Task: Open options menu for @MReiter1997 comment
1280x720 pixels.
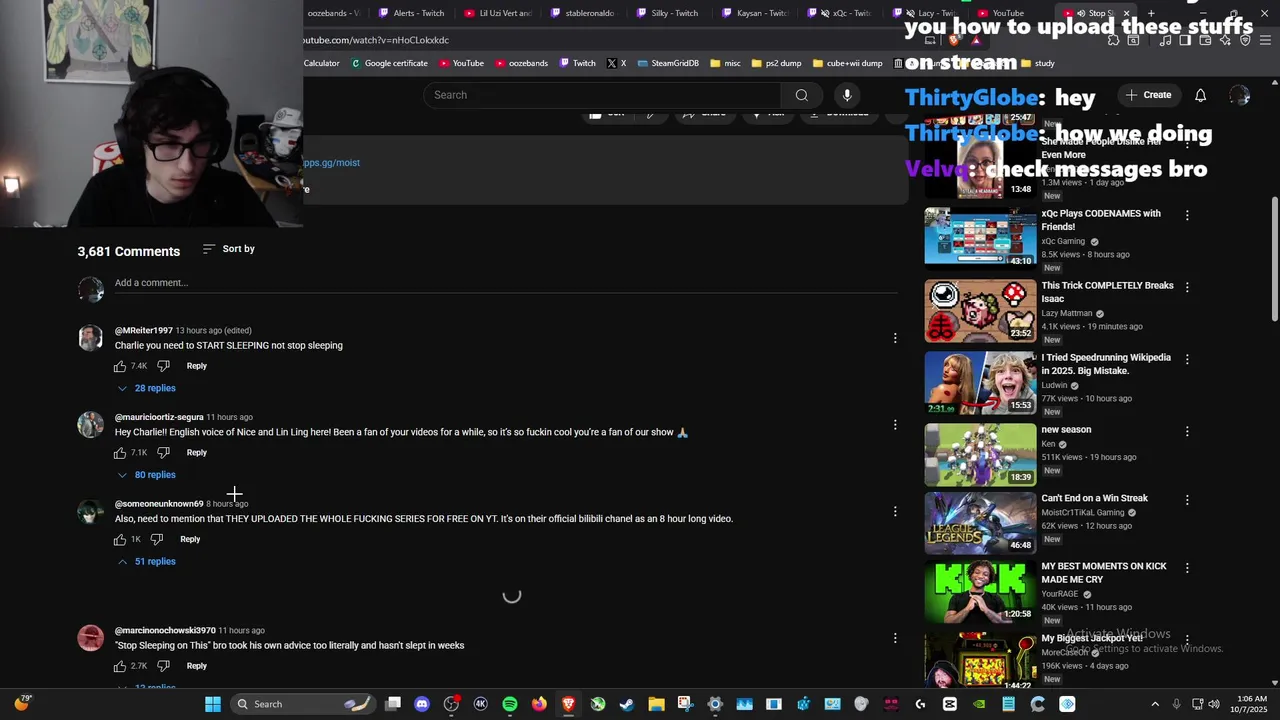Action: [895, 338]
